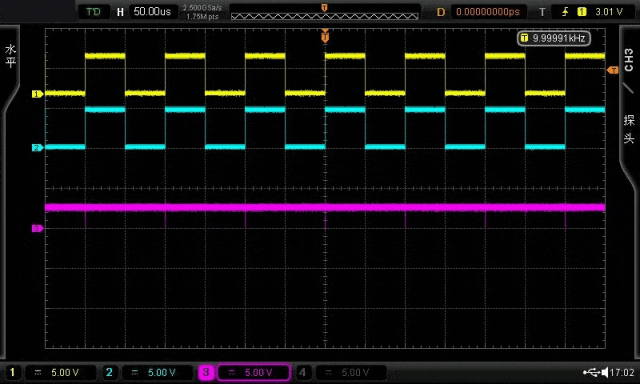Select channel 2 label in bottom bar
This screenshot has width=640, height=384.
pyautogui.click(x=109, y=372)
